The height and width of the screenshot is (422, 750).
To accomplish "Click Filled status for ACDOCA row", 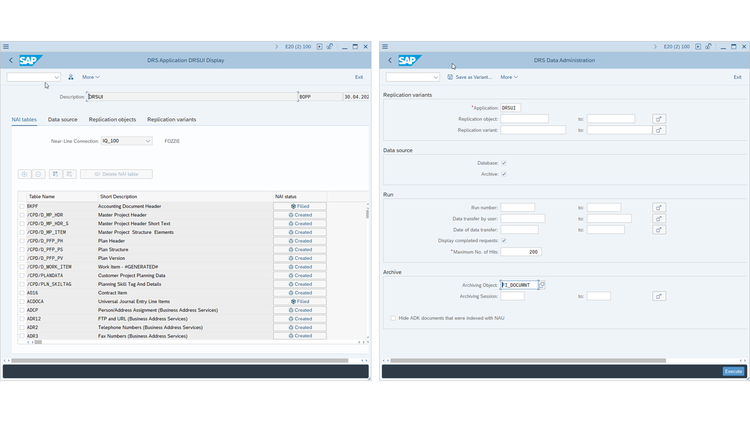I will (300, 302).
